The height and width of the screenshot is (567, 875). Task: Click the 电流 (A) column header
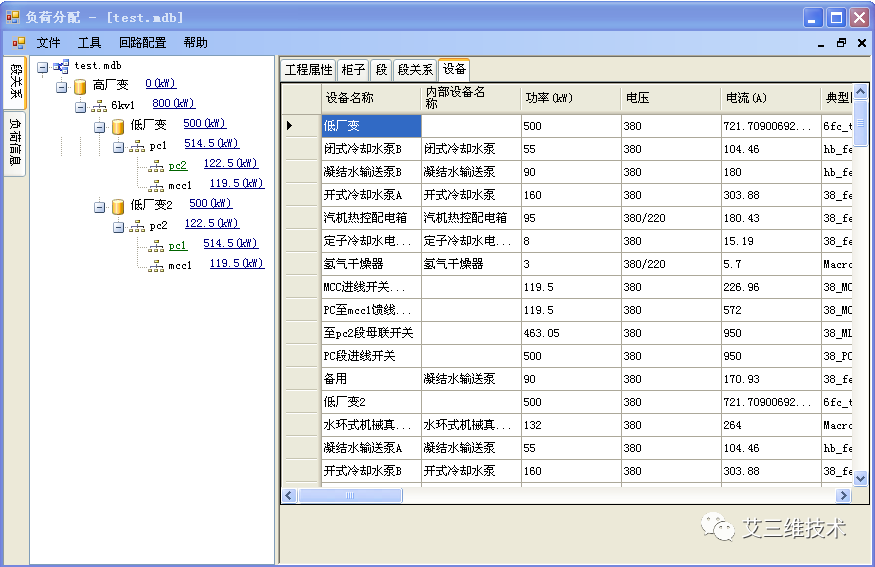click(771, 99)
